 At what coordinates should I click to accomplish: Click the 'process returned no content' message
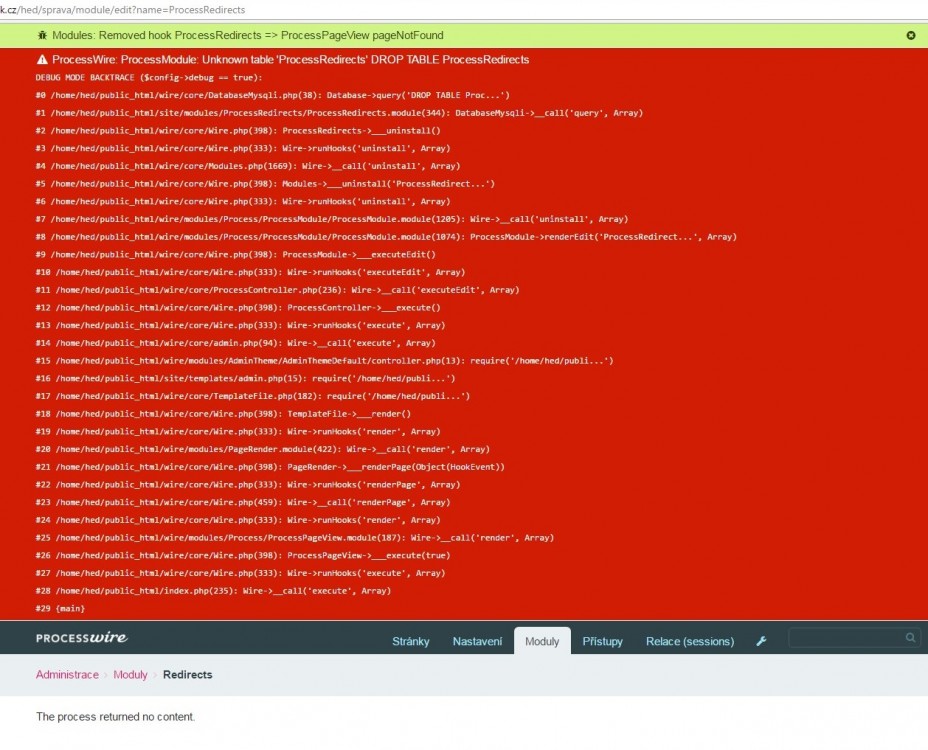(x=115, y=717)
